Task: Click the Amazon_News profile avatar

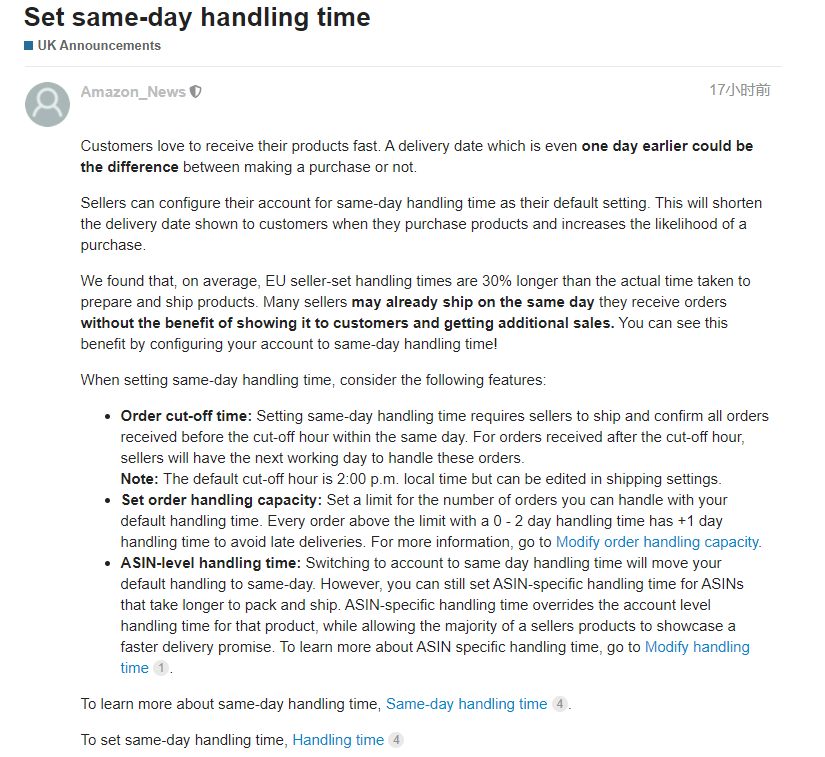Action: (47, 104)
